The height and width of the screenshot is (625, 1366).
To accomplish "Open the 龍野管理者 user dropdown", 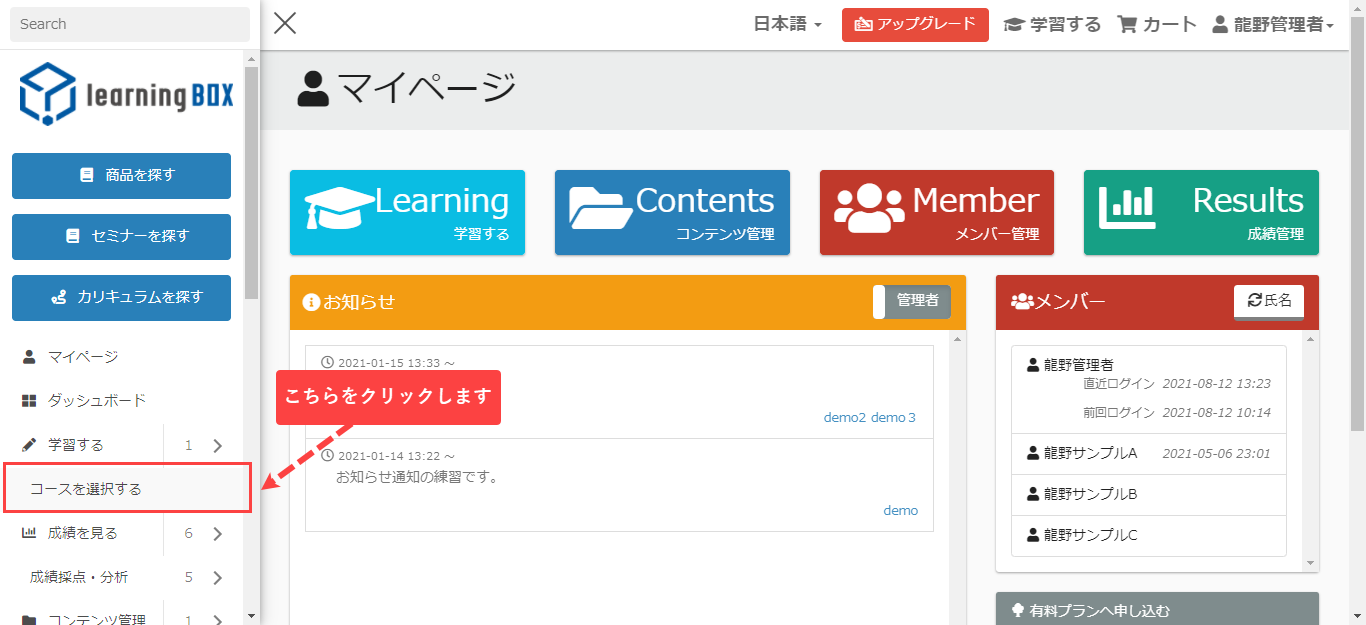I will [x=1273, y=25].
